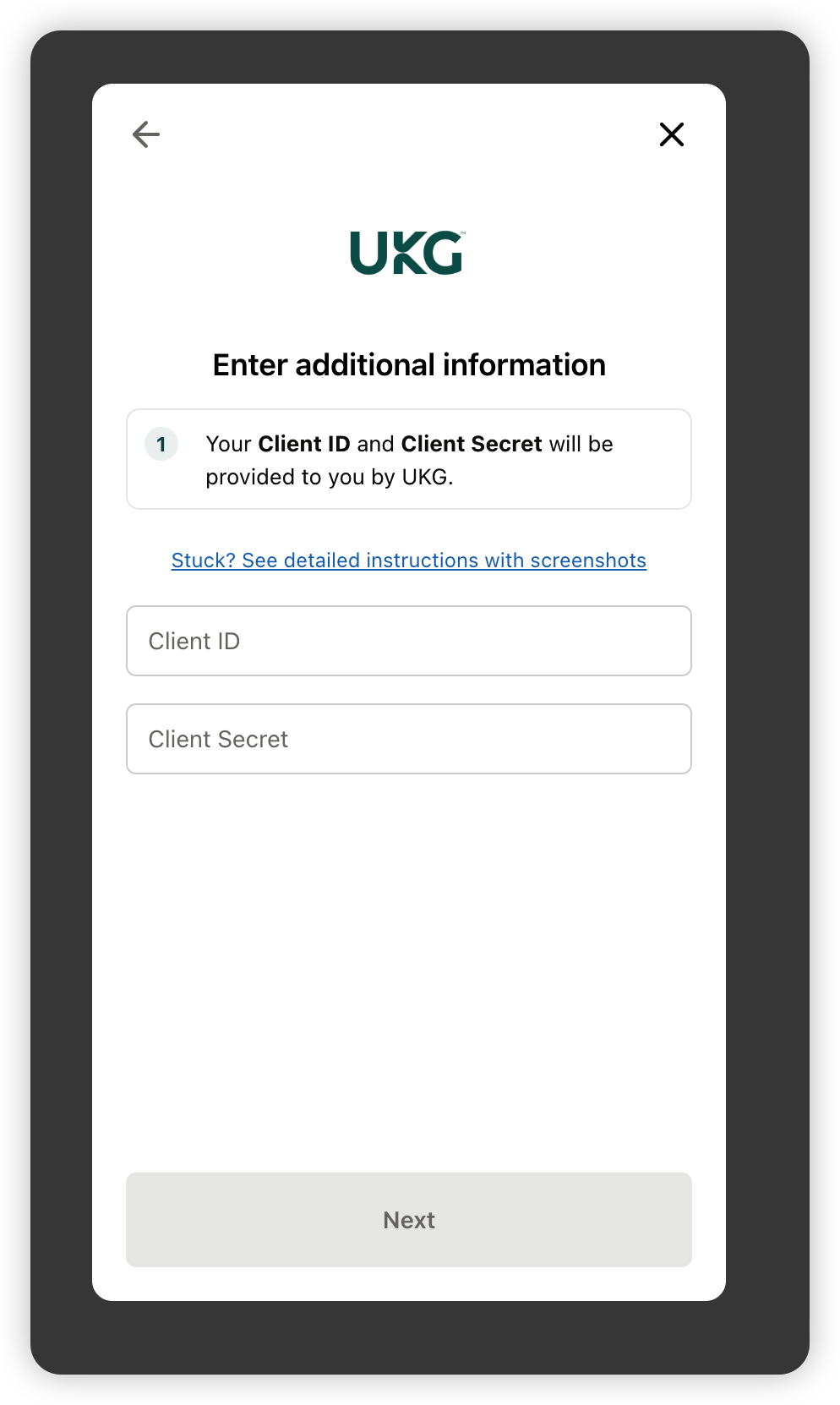The width and height of the screenshot is (840, 1405).
Task: Click the word "screenshots" in the help link
Action: point(588,560)
